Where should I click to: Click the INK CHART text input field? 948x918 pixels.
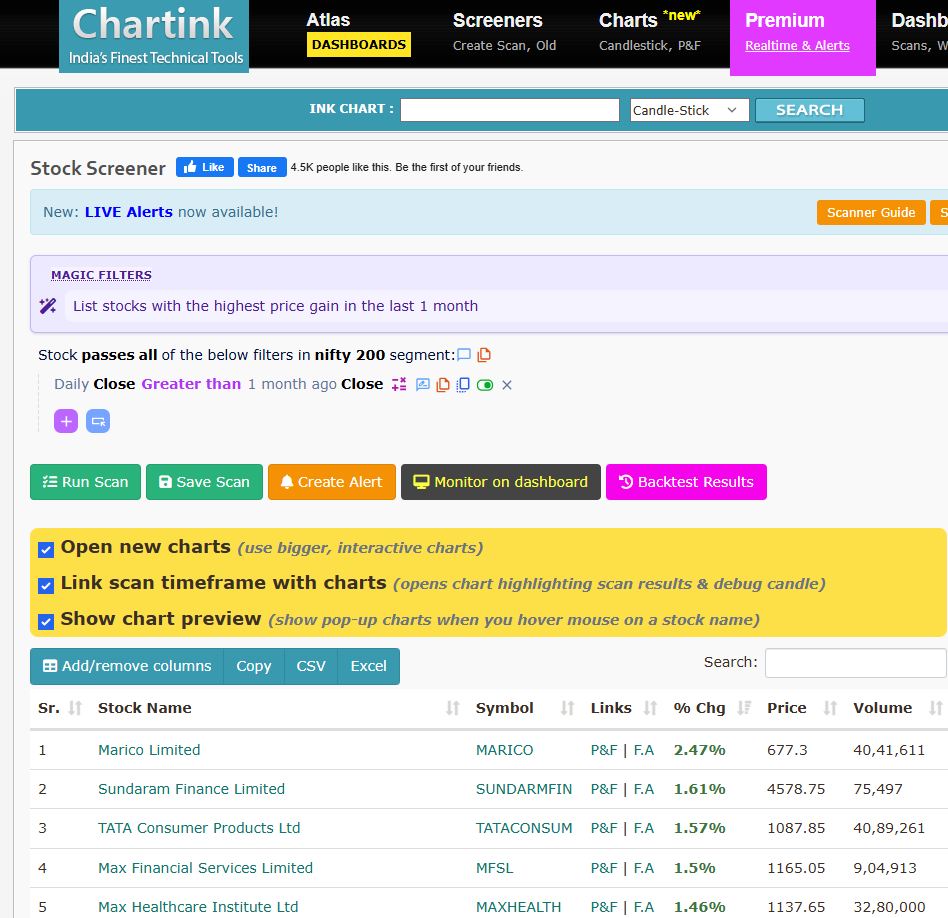point(510,110)
